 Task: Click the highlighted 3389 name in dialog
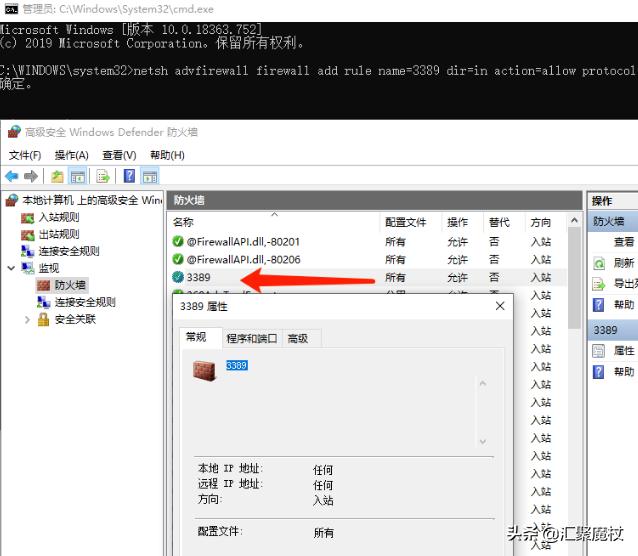pyautogui.click(x=236, y=366)
